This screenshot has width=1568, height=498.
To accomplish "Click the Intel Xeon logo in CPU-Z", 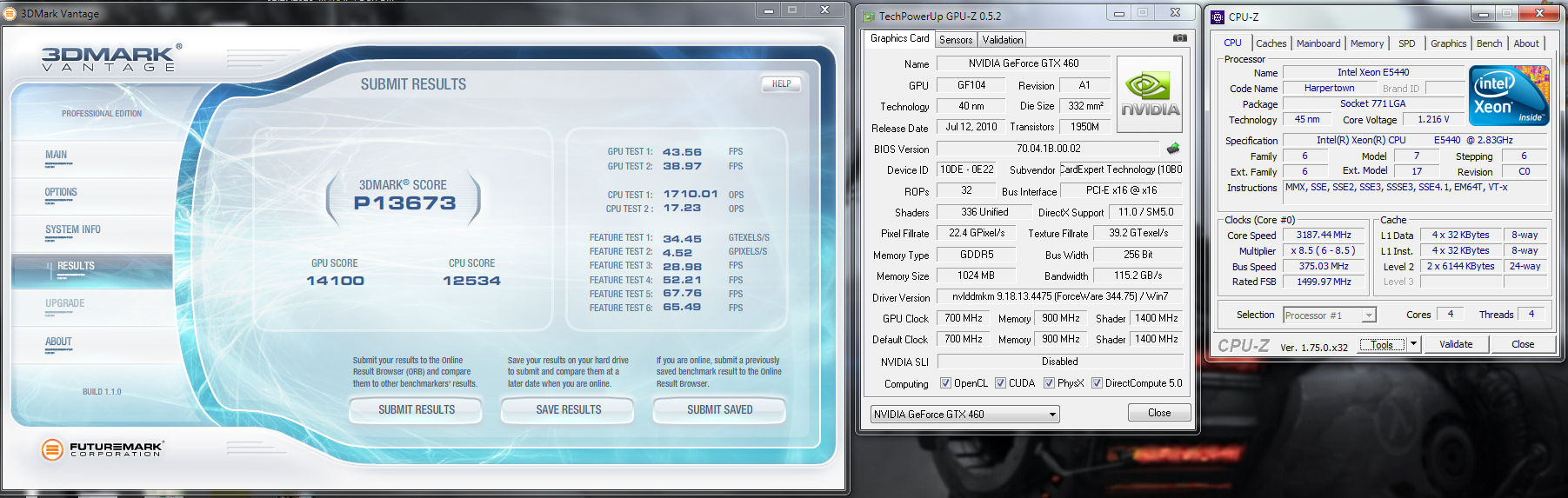I will point(1509,96).
